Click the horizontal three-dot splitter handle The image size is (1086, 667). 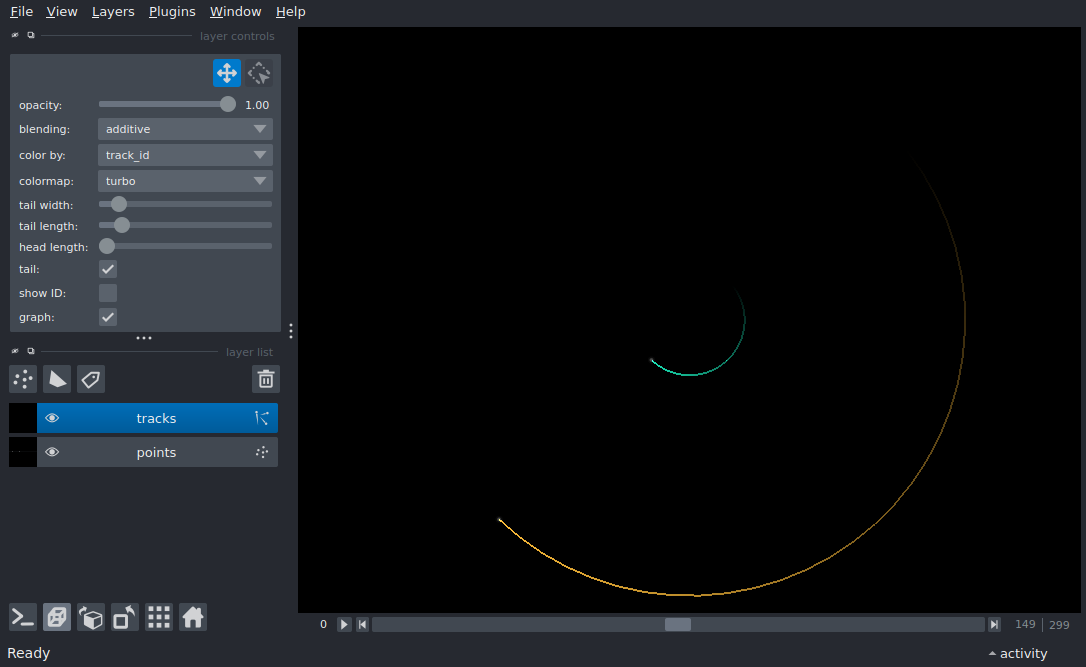click(x=144, y=338)
